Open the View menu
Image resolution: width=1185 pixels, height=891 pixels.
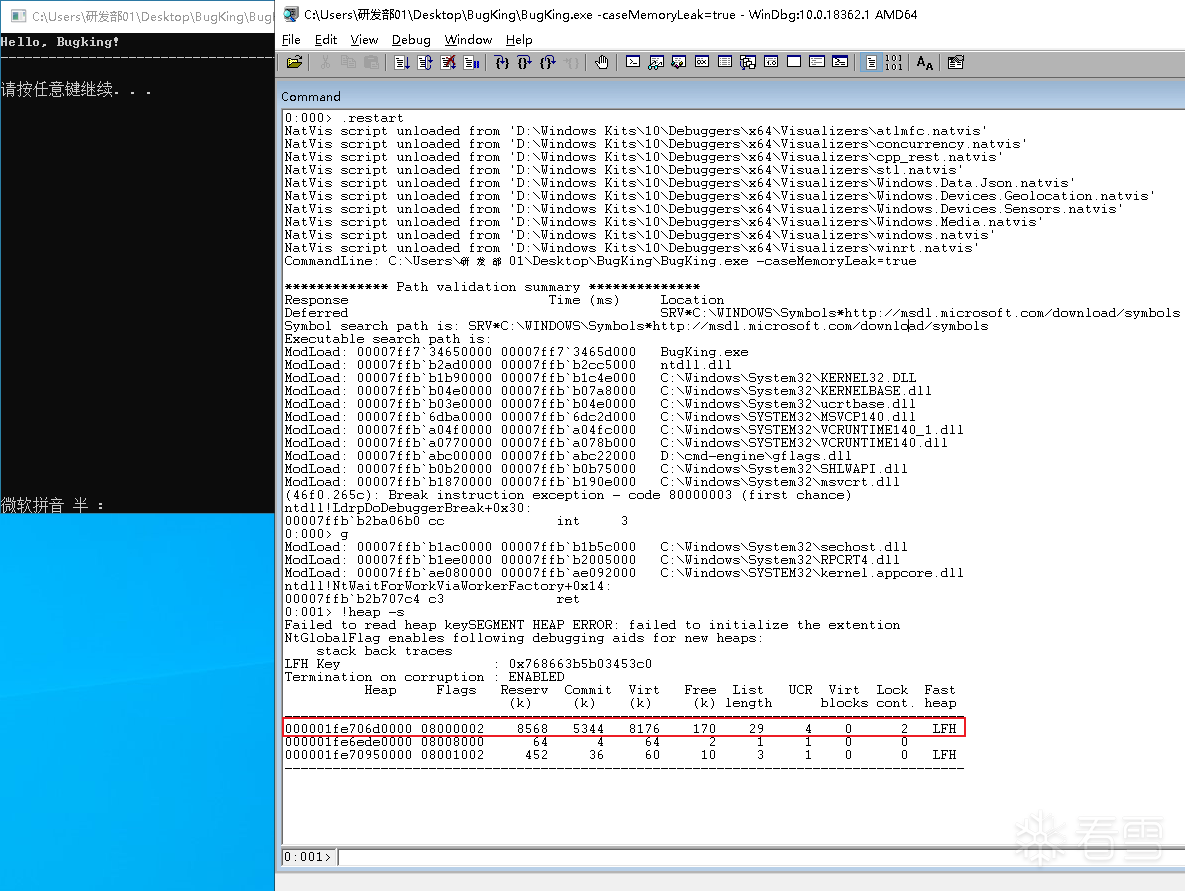[364, 40]
